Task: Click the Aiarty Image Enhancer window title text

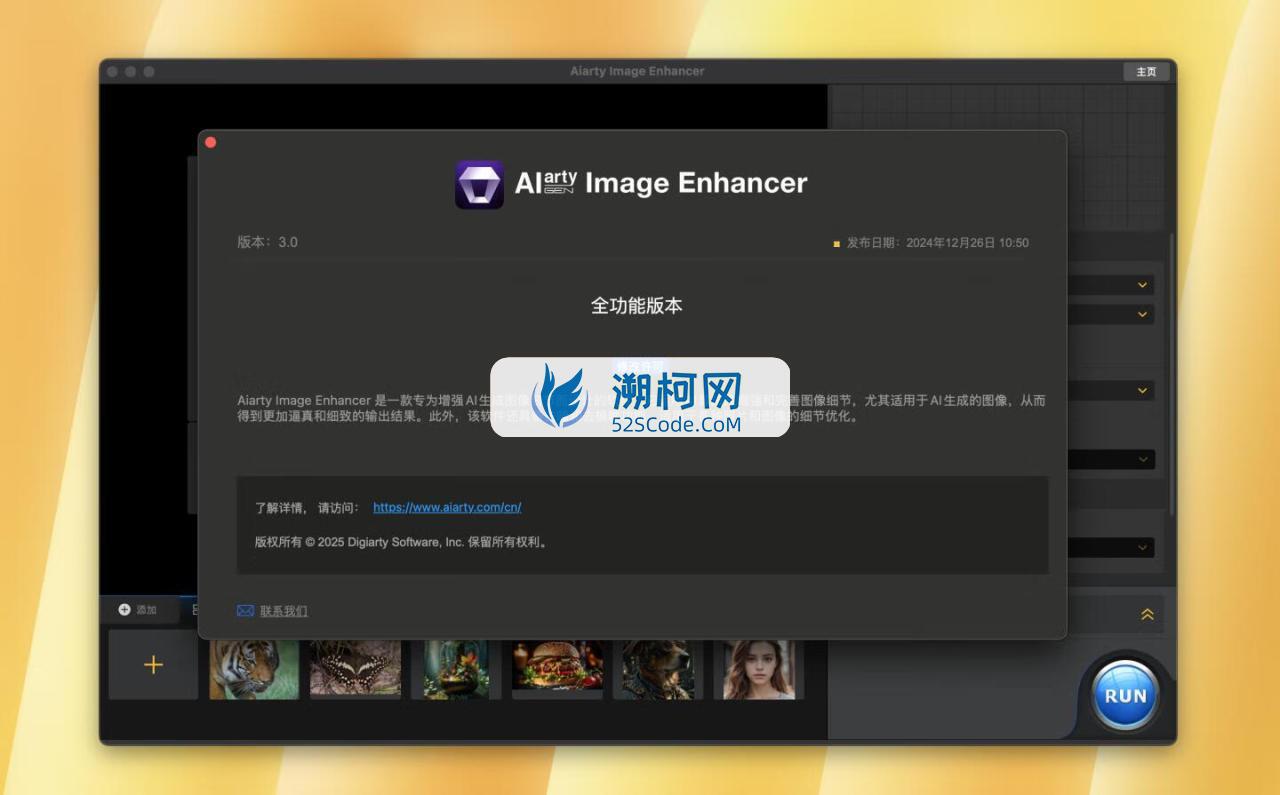Action: tap(637, 71)
